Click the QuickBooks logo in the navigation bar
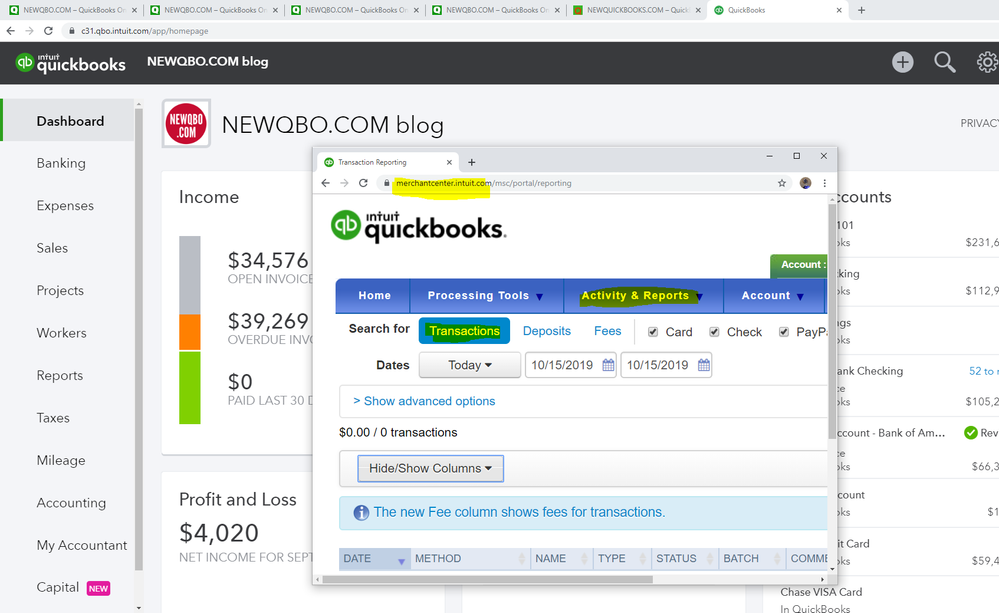The image size is (999, 613). [69, 62]
